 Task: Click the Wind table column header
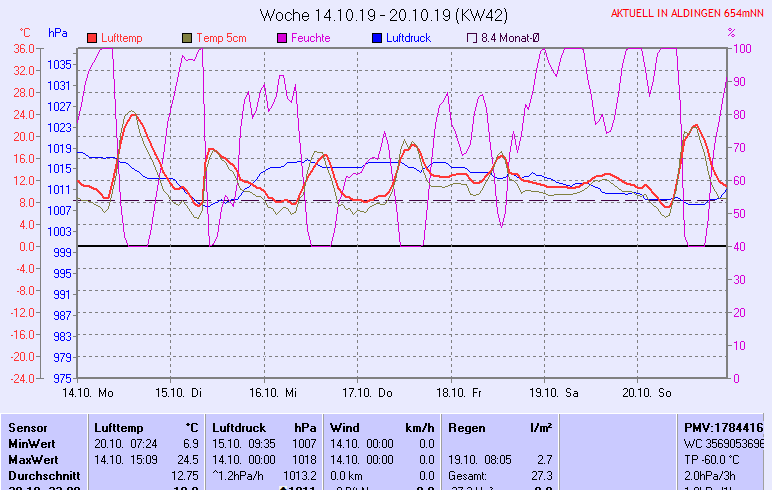345,427
